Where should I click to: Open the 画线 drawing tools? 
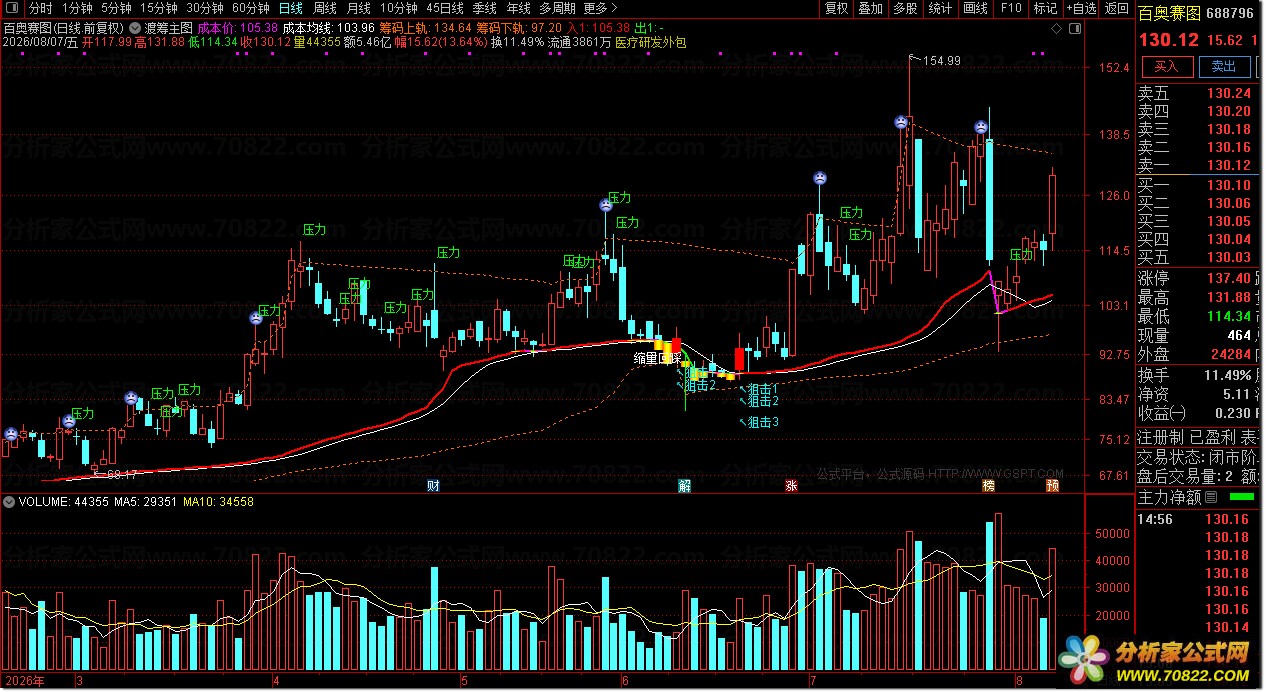click(x=975, y=8)
